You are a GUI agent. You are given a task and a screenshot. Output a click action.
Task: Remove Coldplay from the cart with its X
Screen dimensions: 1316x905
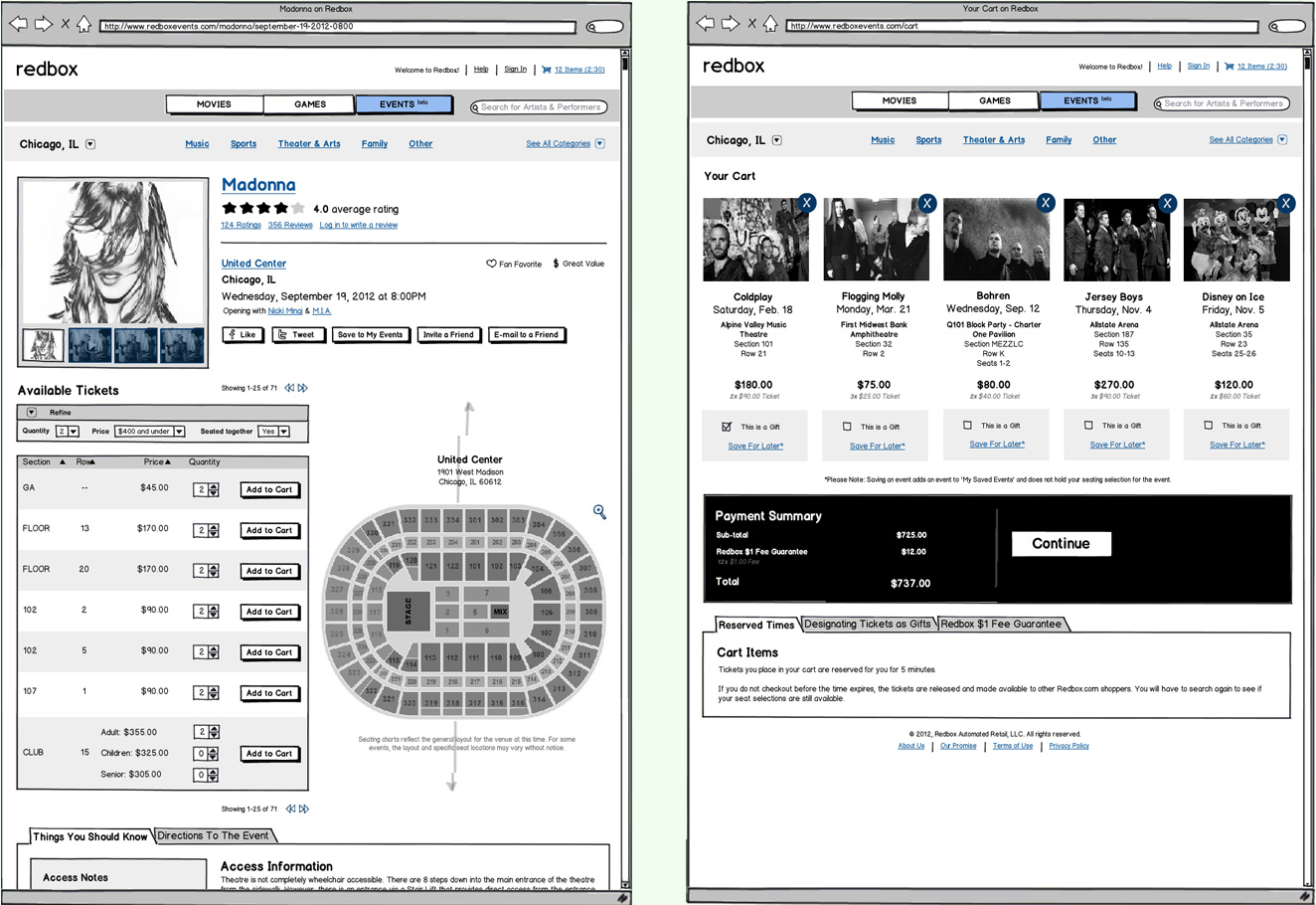tap(806, 203)
